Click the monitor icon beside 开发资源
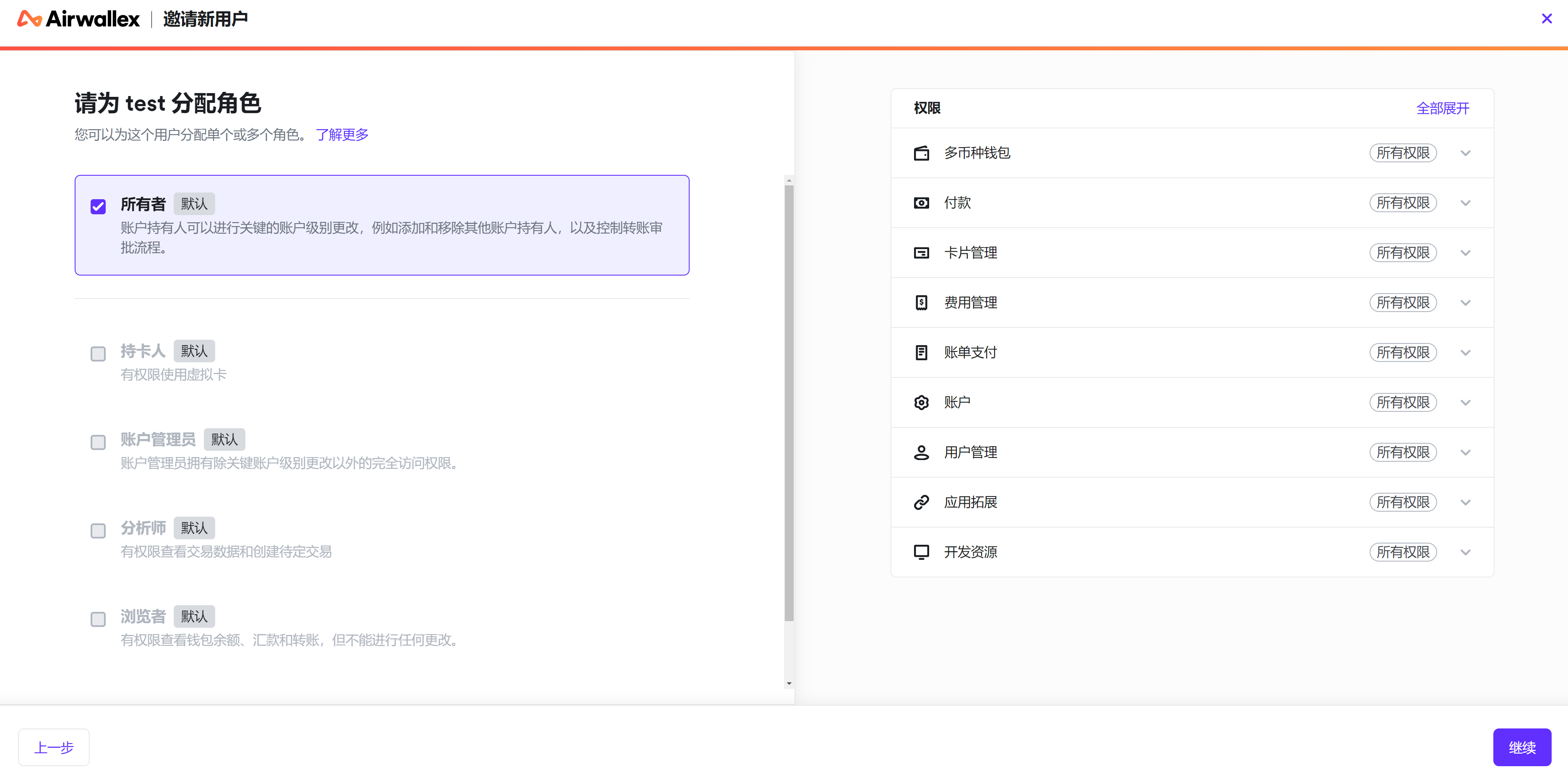This screenshot has width=1568, height=775. 921,552
